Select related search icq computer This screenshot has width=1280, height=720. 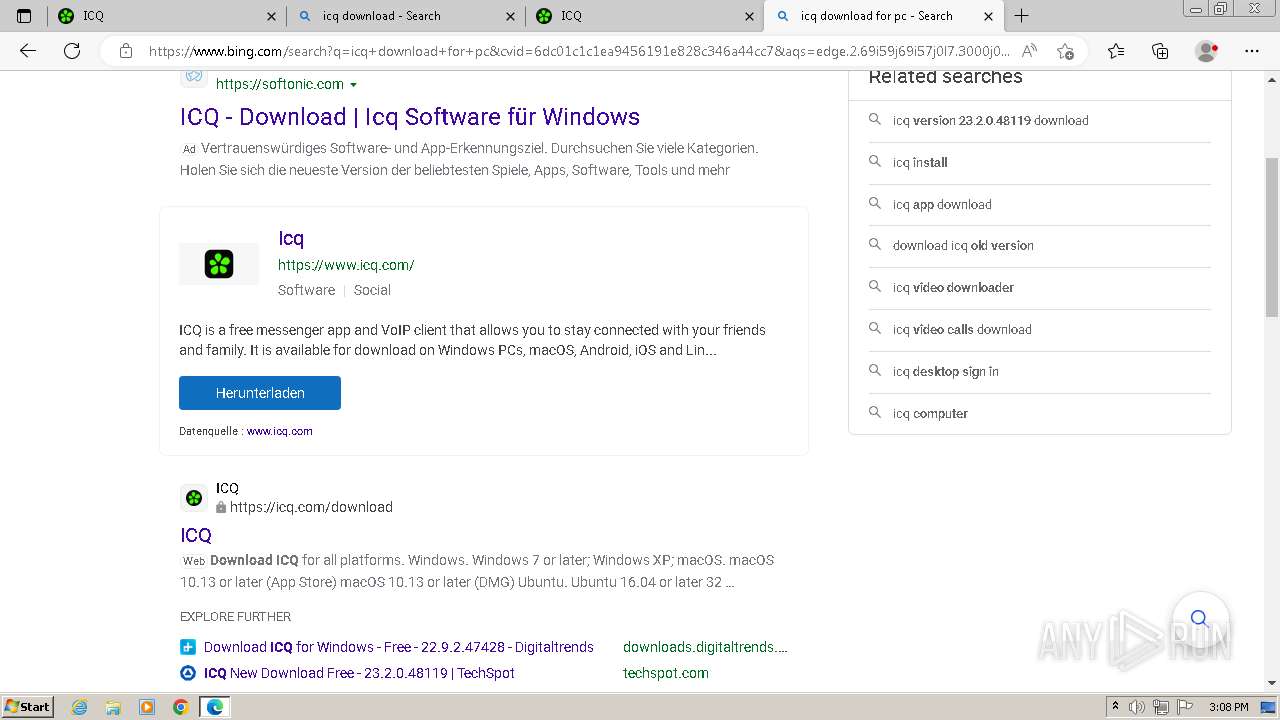coord(1039,413)
